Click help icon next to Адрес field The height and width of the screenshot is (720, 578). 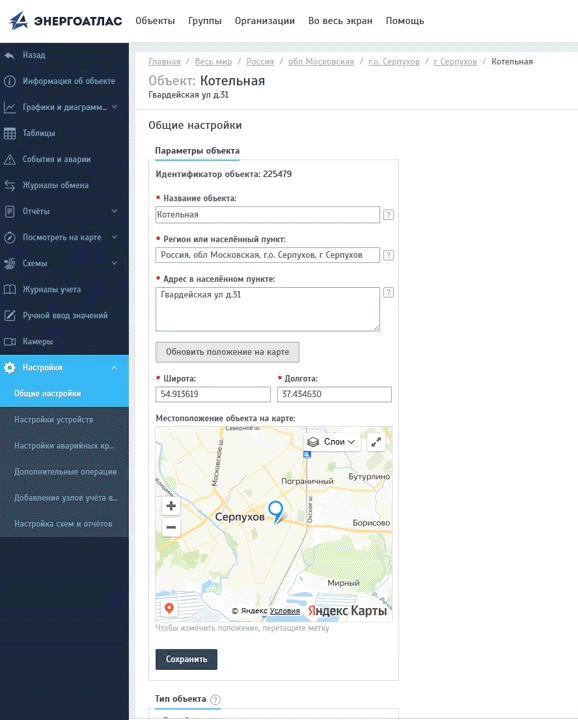coord(388,292)
